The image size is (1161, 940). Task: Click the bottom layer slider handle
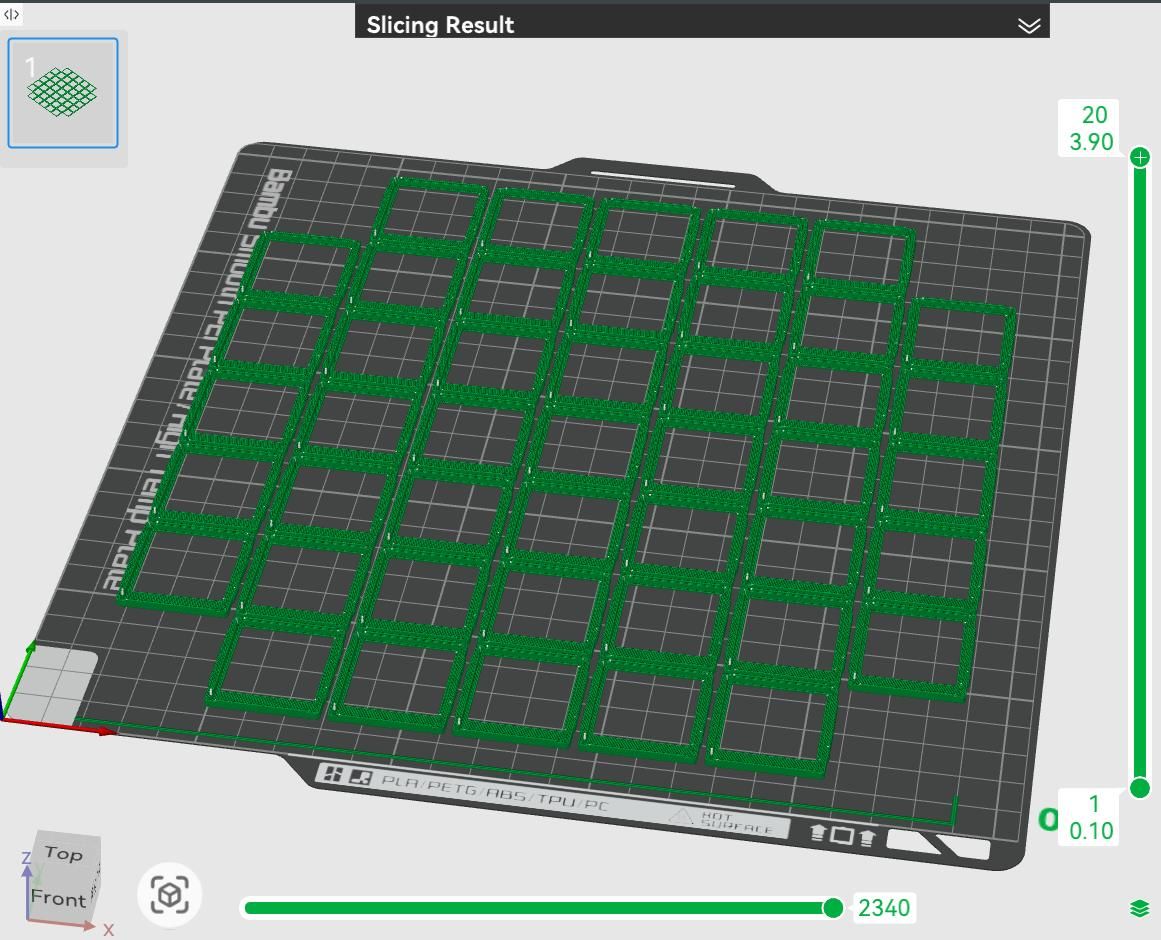point(1140,788)
